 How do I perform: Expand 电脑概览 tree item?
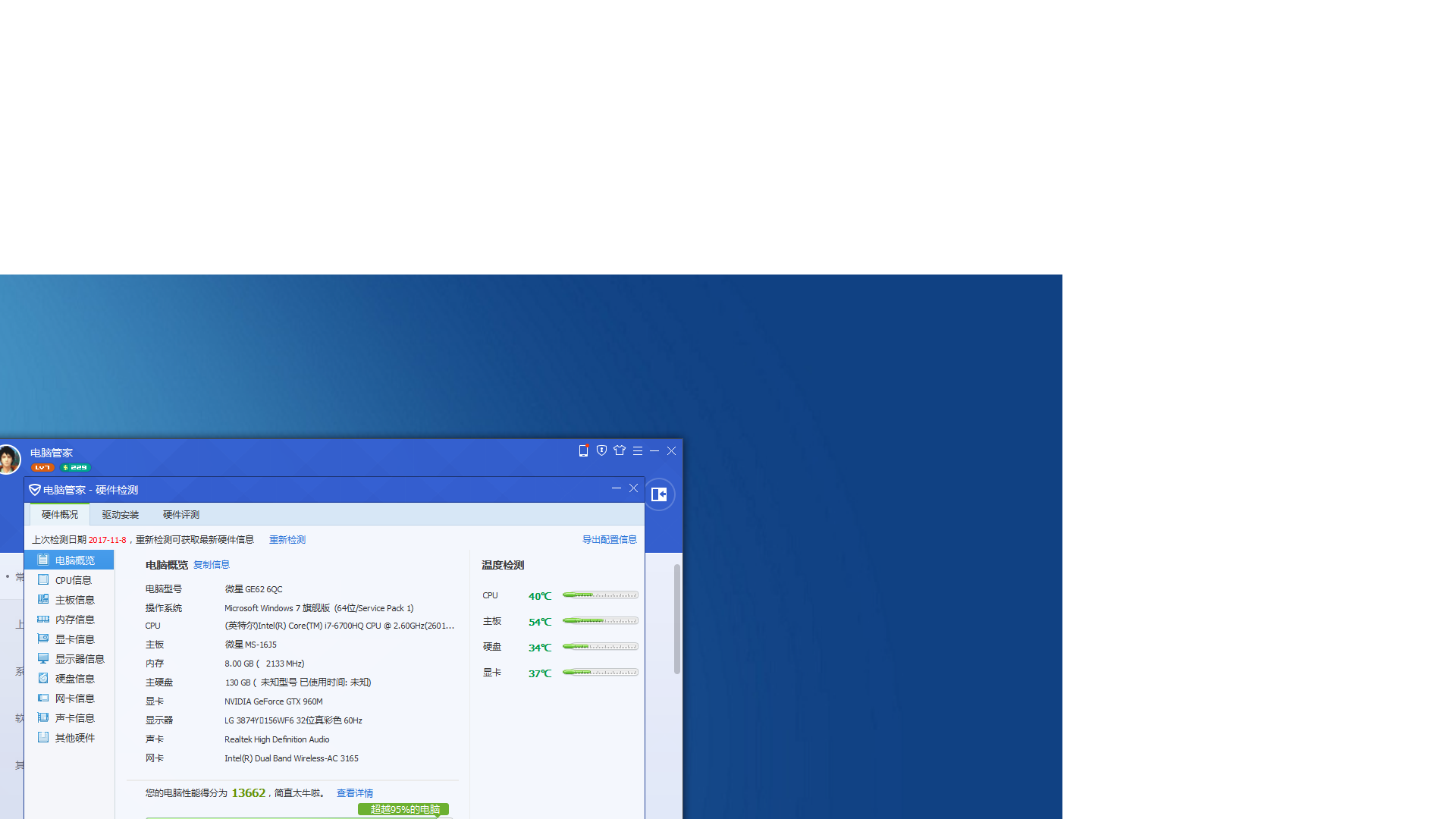[75, 560]
